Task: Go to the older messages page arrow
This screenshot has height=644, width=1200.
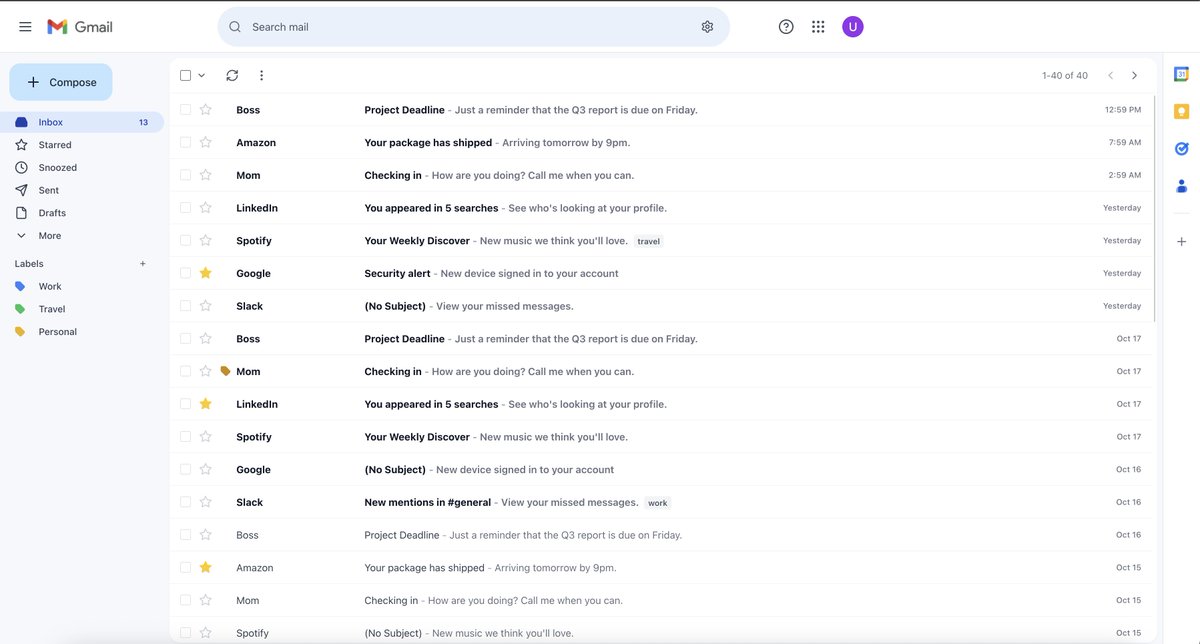Action: [1134, 75]
